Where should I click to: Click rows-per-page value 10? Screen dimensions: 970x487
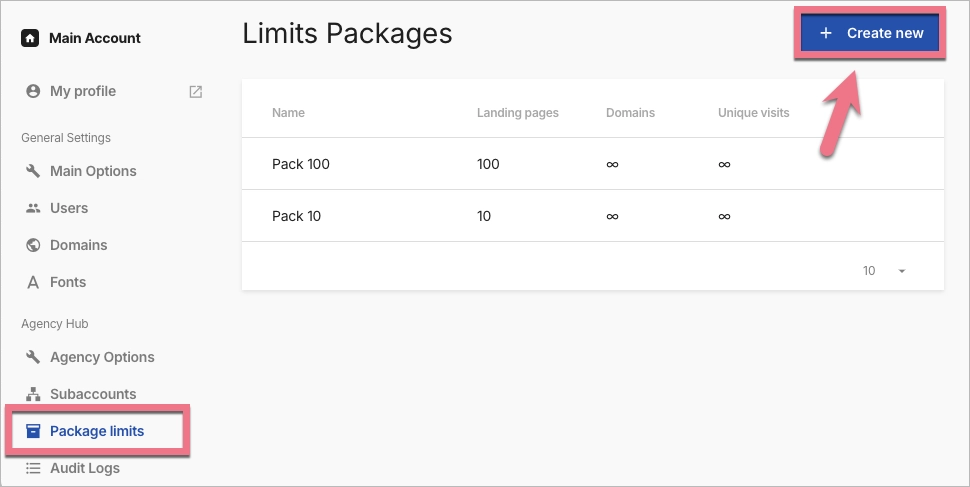click(869, 271)
